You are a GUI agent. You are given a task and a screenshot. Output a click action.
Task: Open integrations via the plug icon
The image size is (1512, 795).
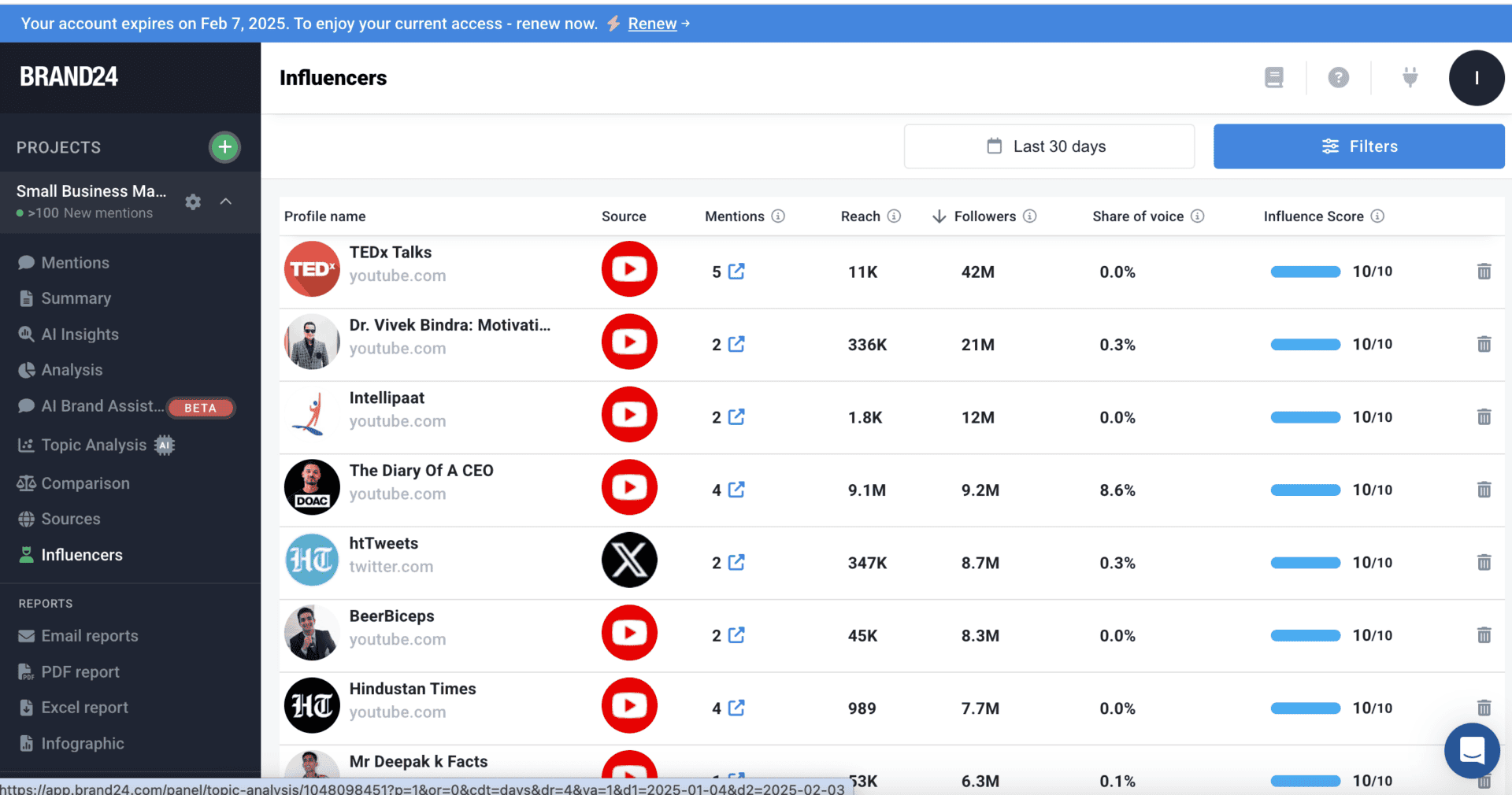point(1410,77)
